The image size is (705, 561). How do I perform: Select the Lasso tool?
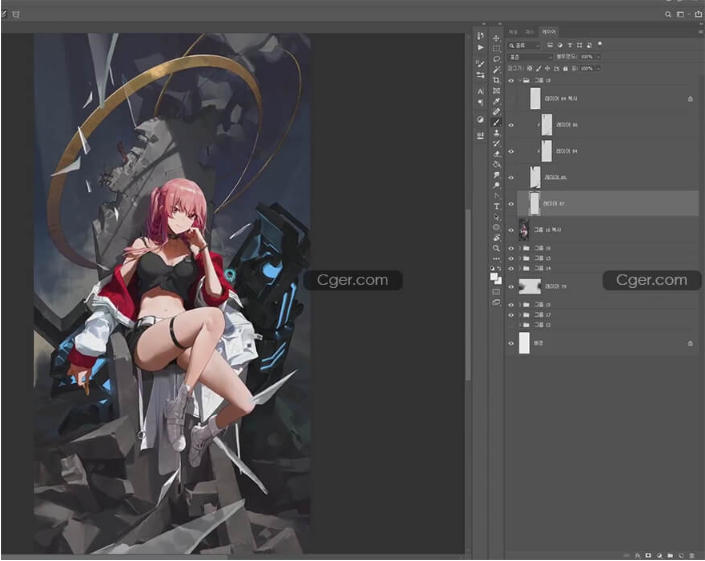tap(496, 59)
